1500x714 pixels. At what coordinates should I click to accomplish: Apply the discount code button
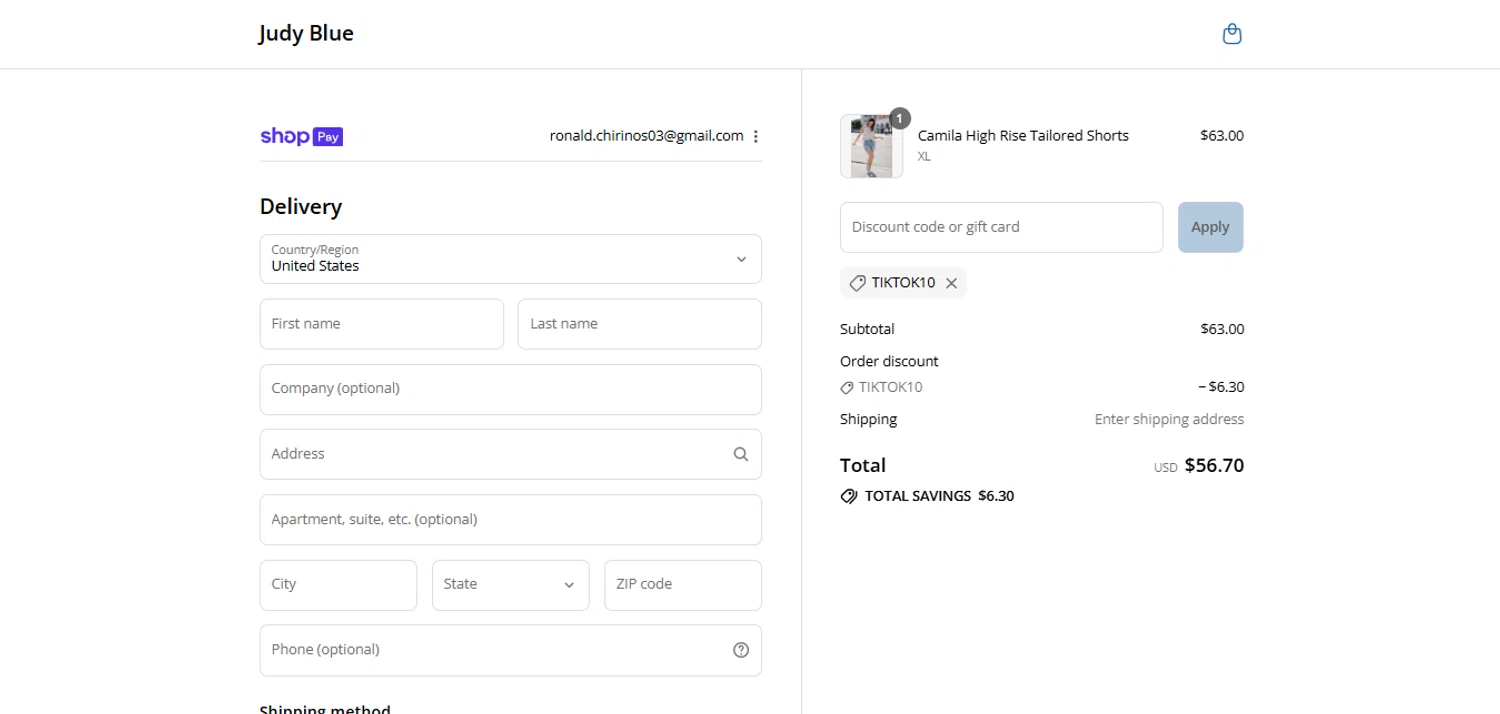[x=1210, y=227]
